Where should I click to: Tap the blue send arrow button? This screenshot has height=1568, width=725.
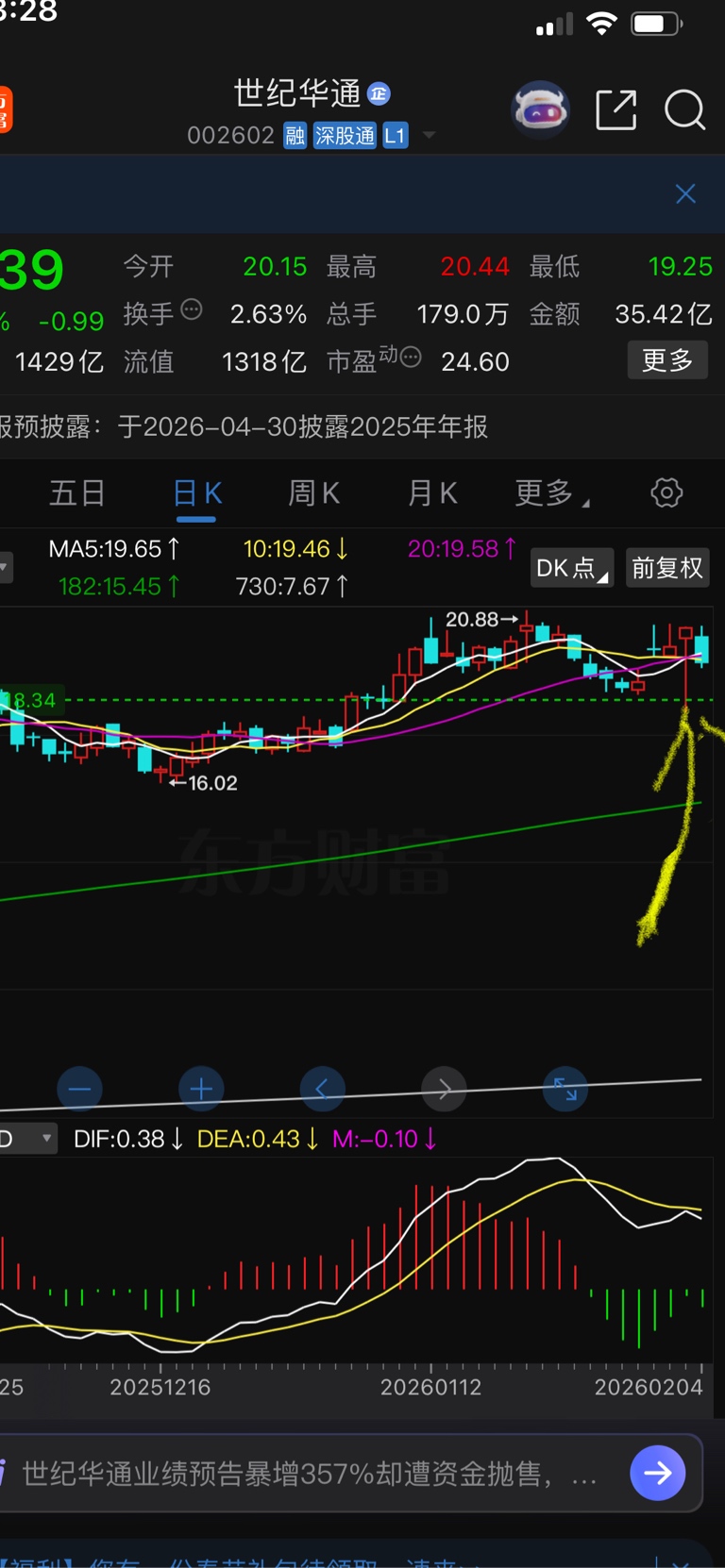658,1473
